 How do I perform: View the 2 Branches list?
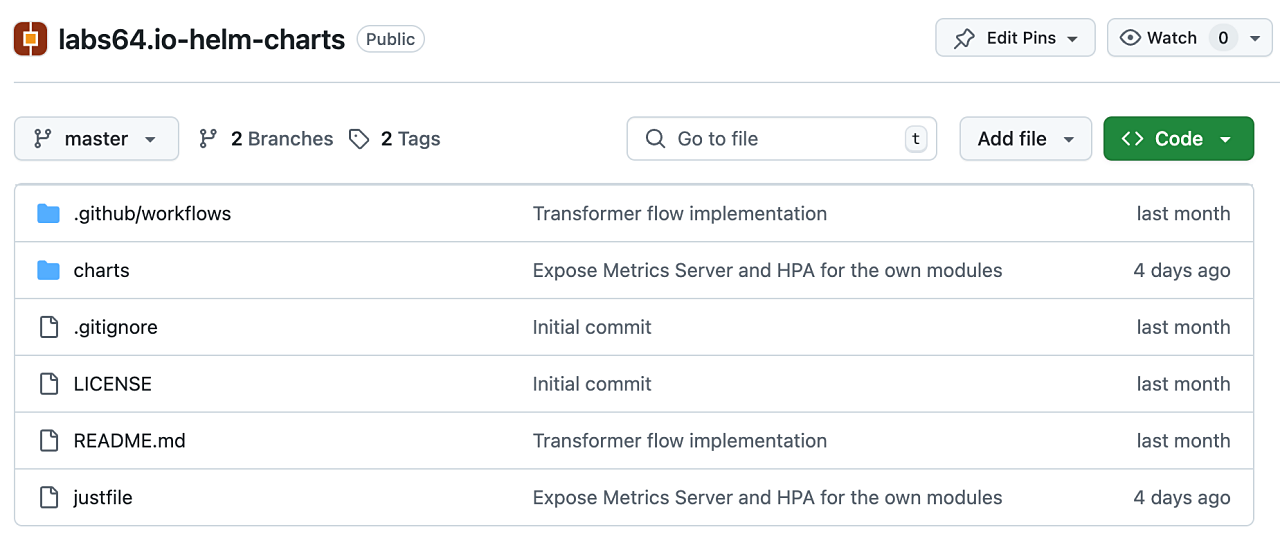(266, 139)
